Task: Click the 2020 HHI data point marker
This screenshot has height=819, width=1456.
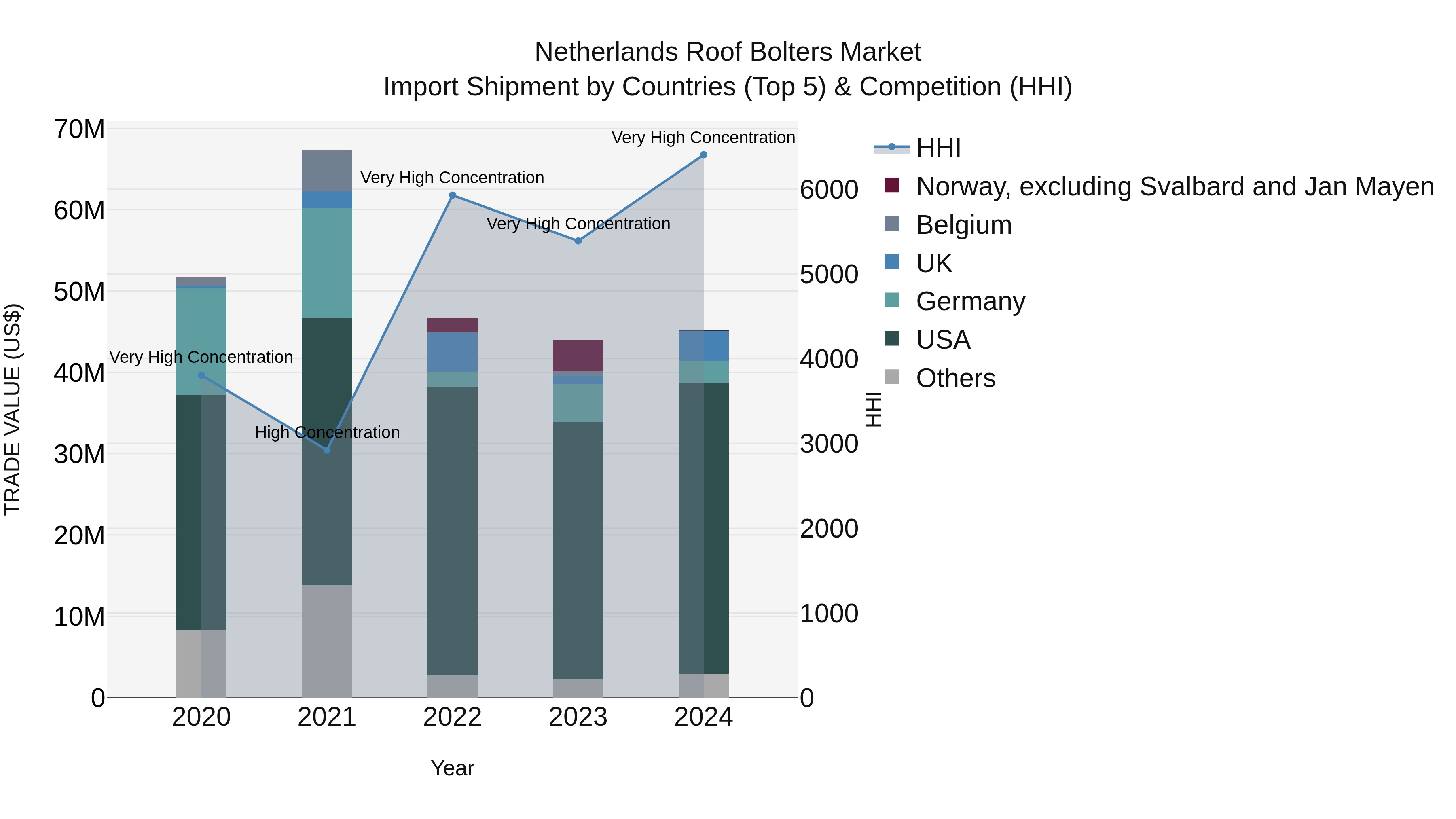Action: click(201, 375)
